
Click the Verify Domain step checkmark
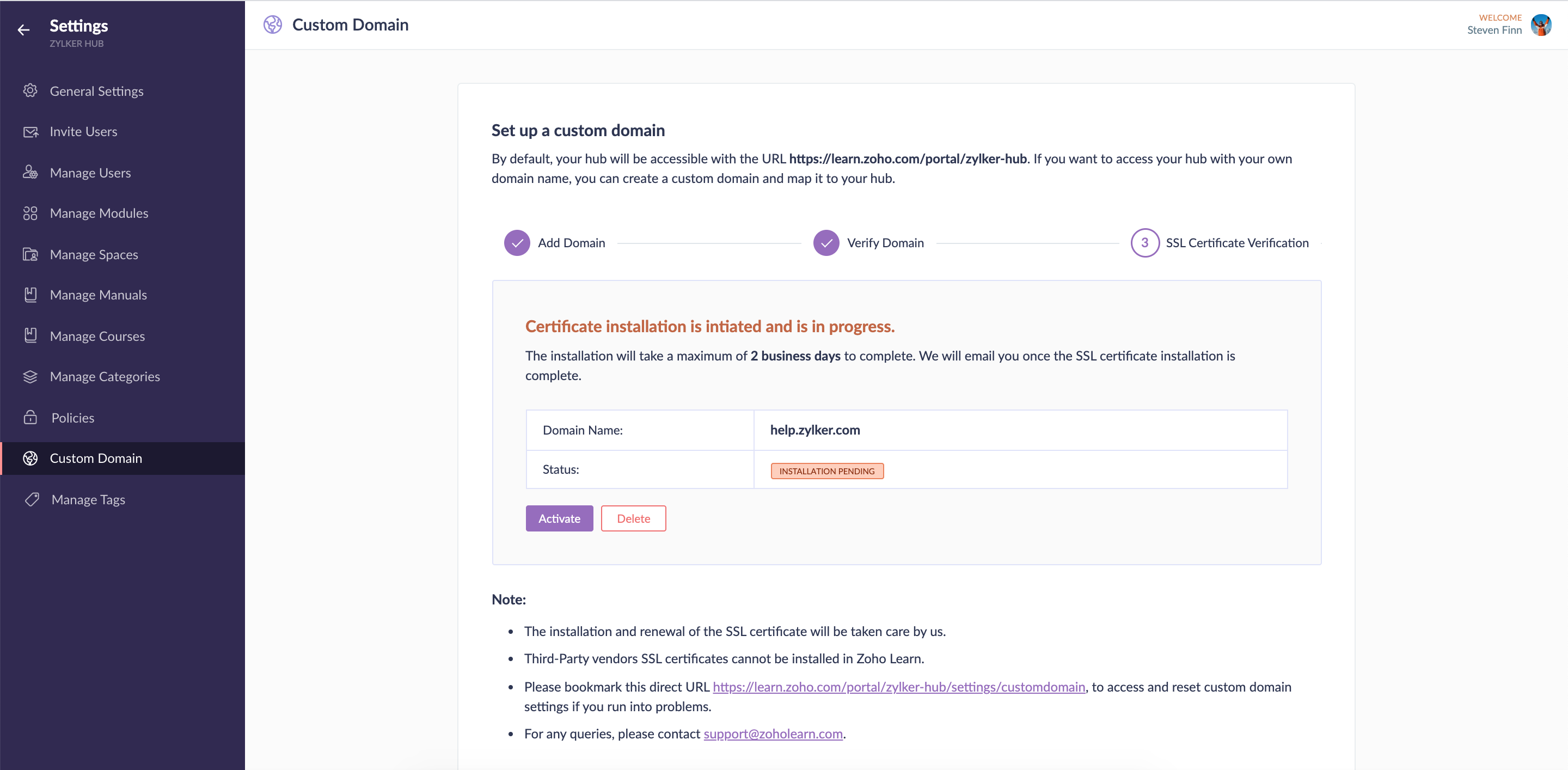pos(826,243)
